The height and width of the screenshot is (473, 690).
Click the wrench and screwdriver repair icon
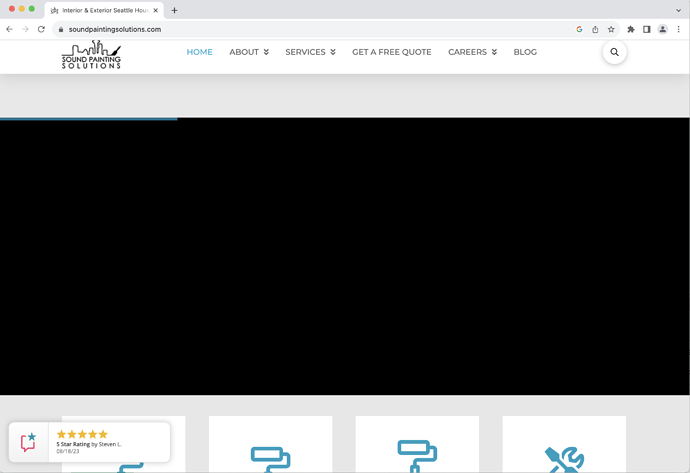[564, 460]
